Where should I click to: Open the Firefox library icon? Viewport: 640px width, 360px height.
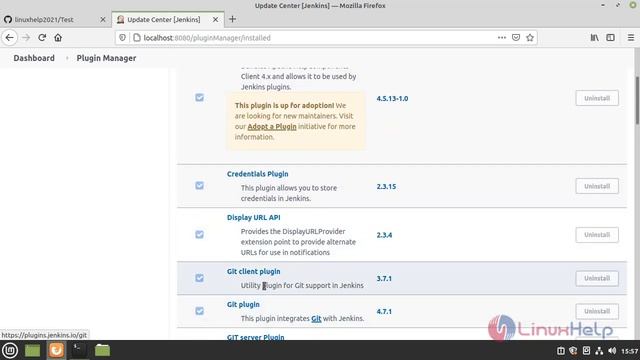pyautogui.click(x=595, y=38)
